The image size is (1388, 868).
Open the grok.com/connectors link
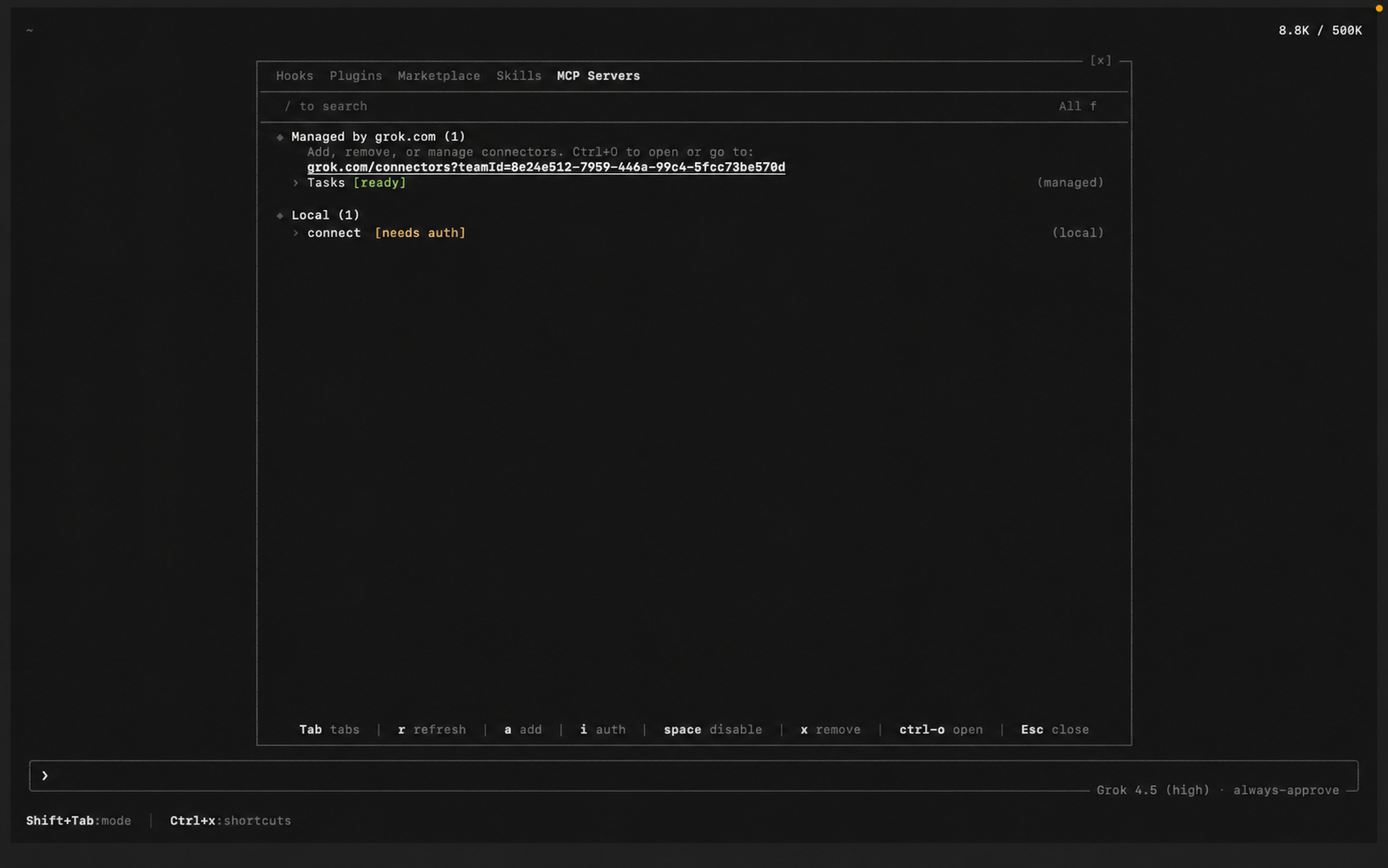coord(546,167)
